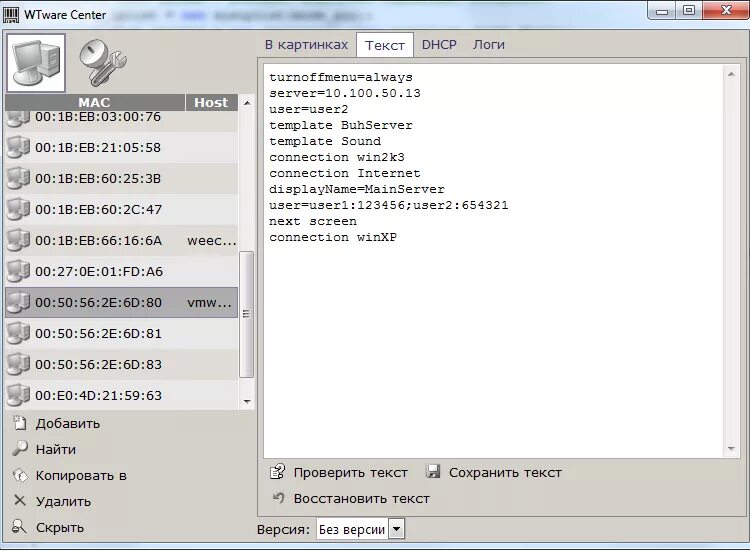Open the Логи tab
The height and width of the screenshot is (551, 750).
click(489, 44)
